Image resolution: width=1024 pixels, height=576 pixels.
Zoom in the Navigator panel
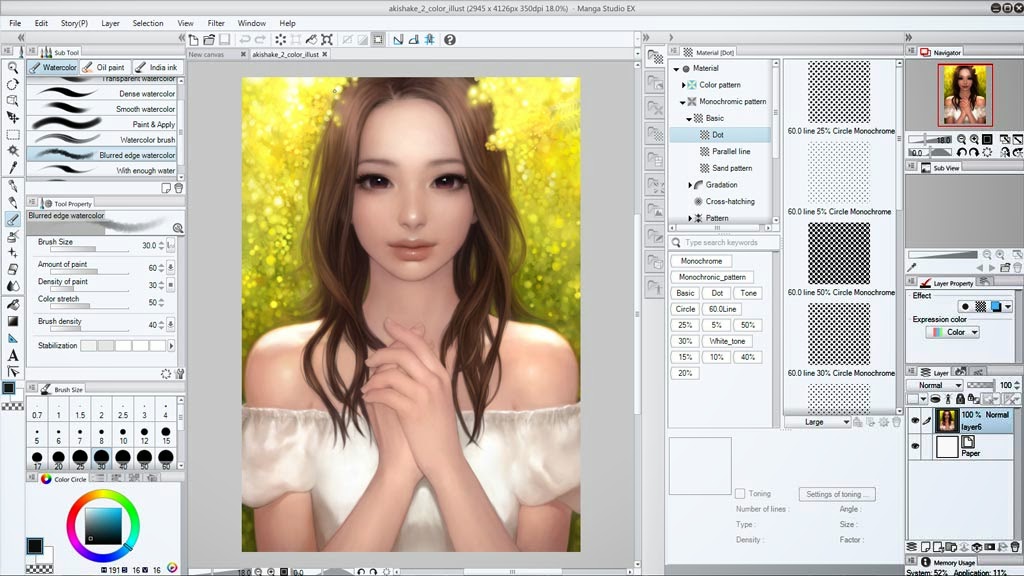coord(974,139)
